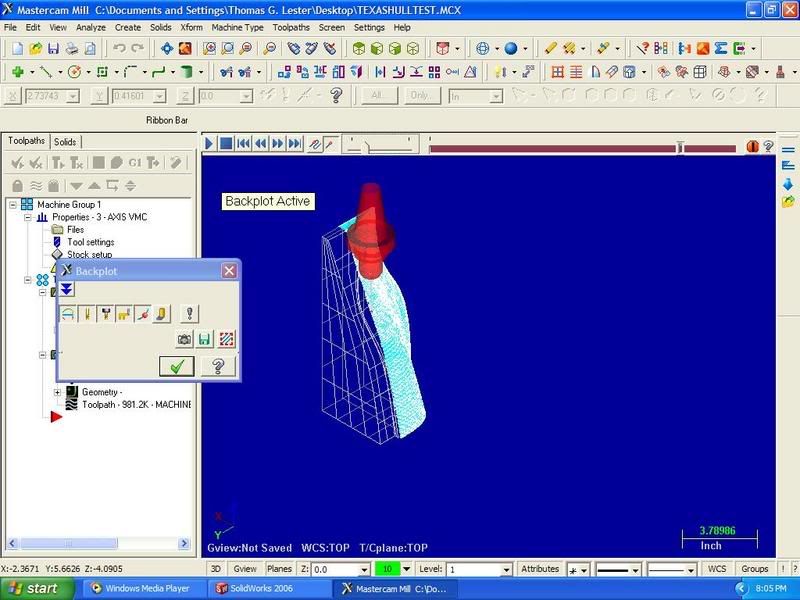The image size is (800, 600).
Task: Collapse the Properties - 3 - AXIS VMC node
Action: click(x=28, y=217)
